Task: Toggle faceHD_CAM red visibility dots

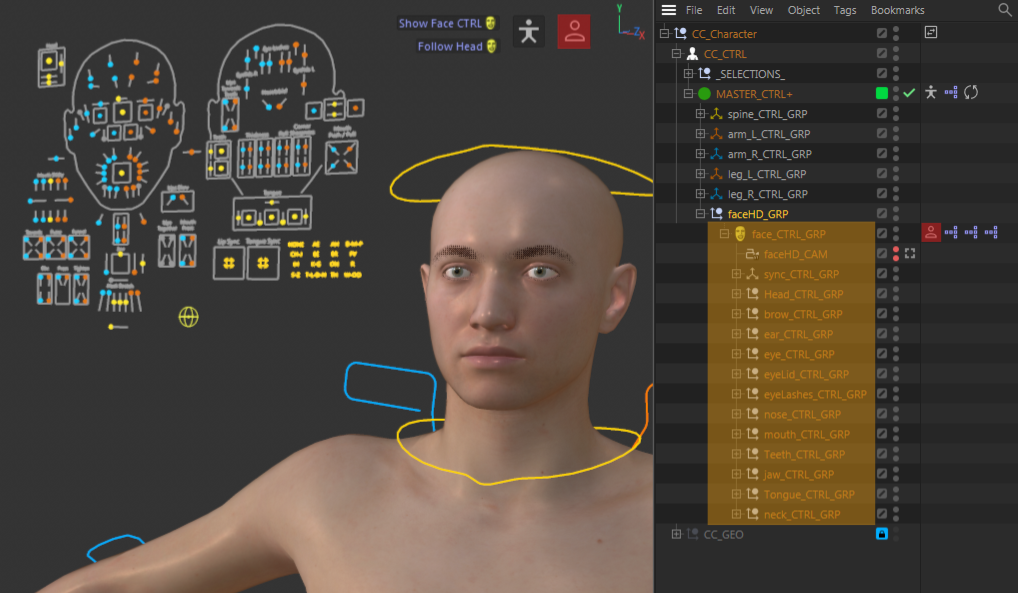Action: [x=896, y=254]
